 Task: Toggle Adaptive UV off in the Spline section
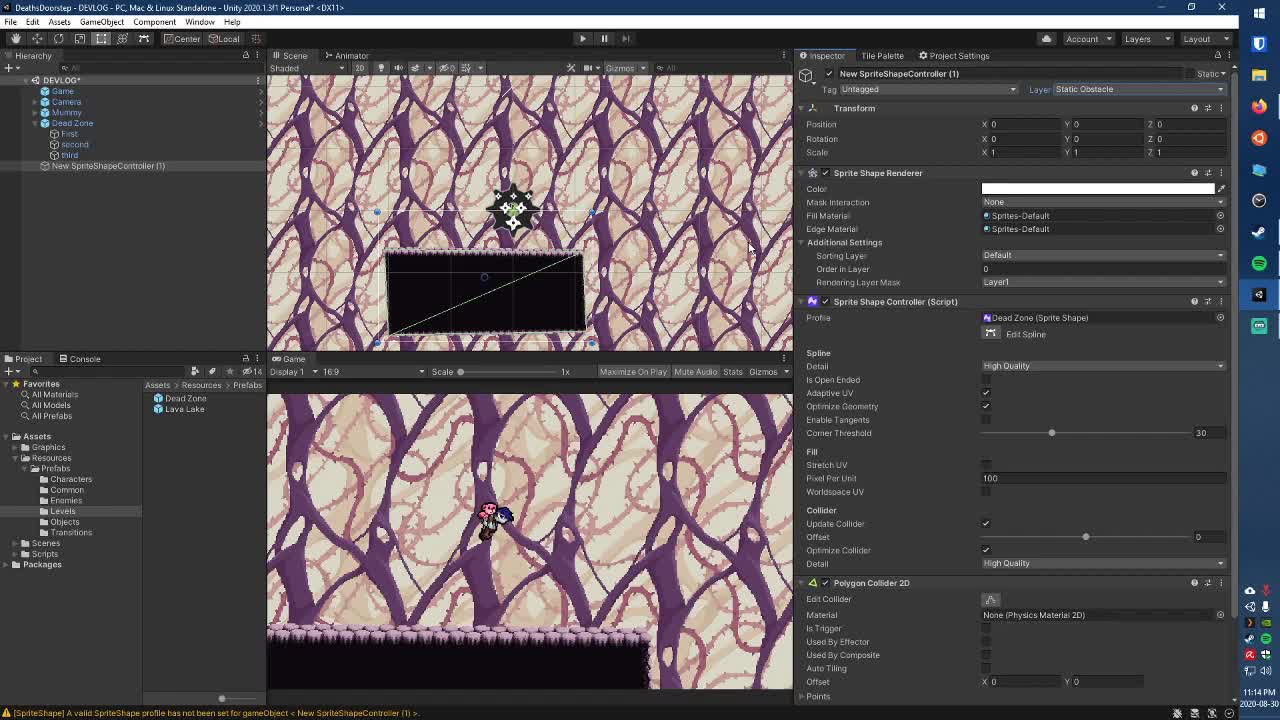click(x=987, y=393)
